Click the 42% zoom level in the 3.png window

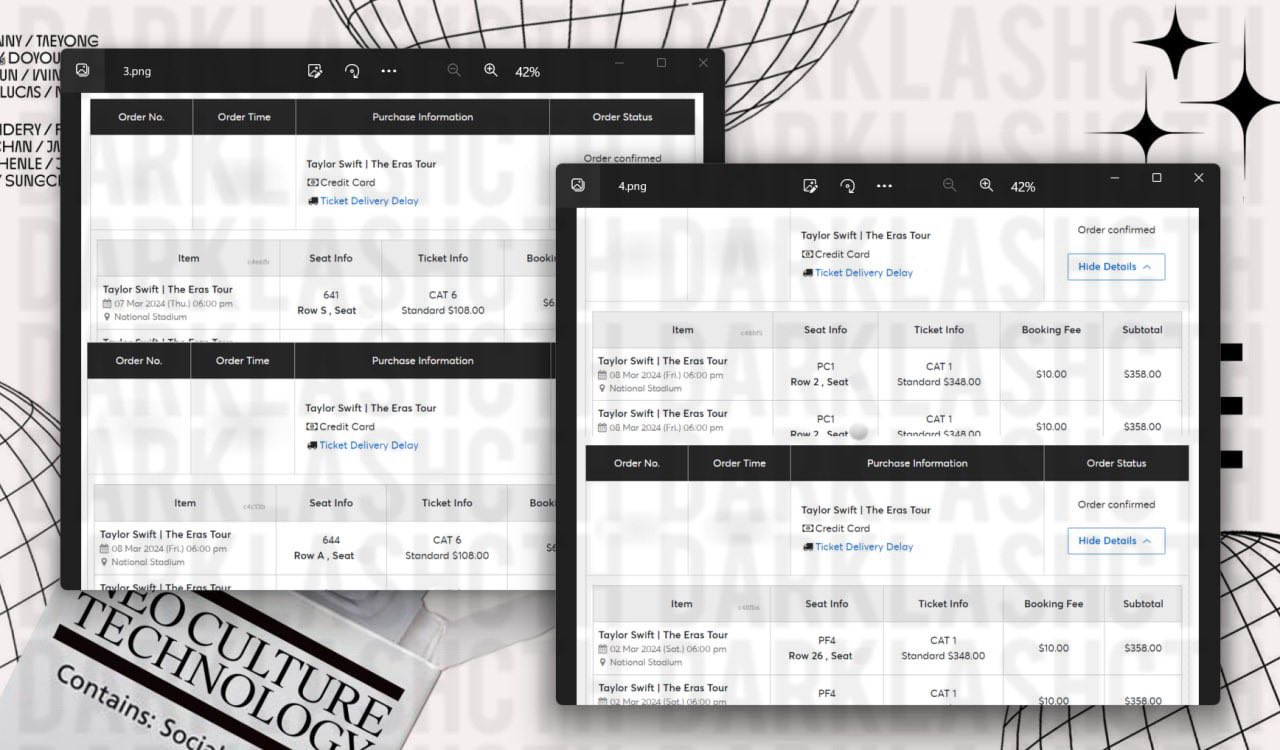(x=527, y=72)
